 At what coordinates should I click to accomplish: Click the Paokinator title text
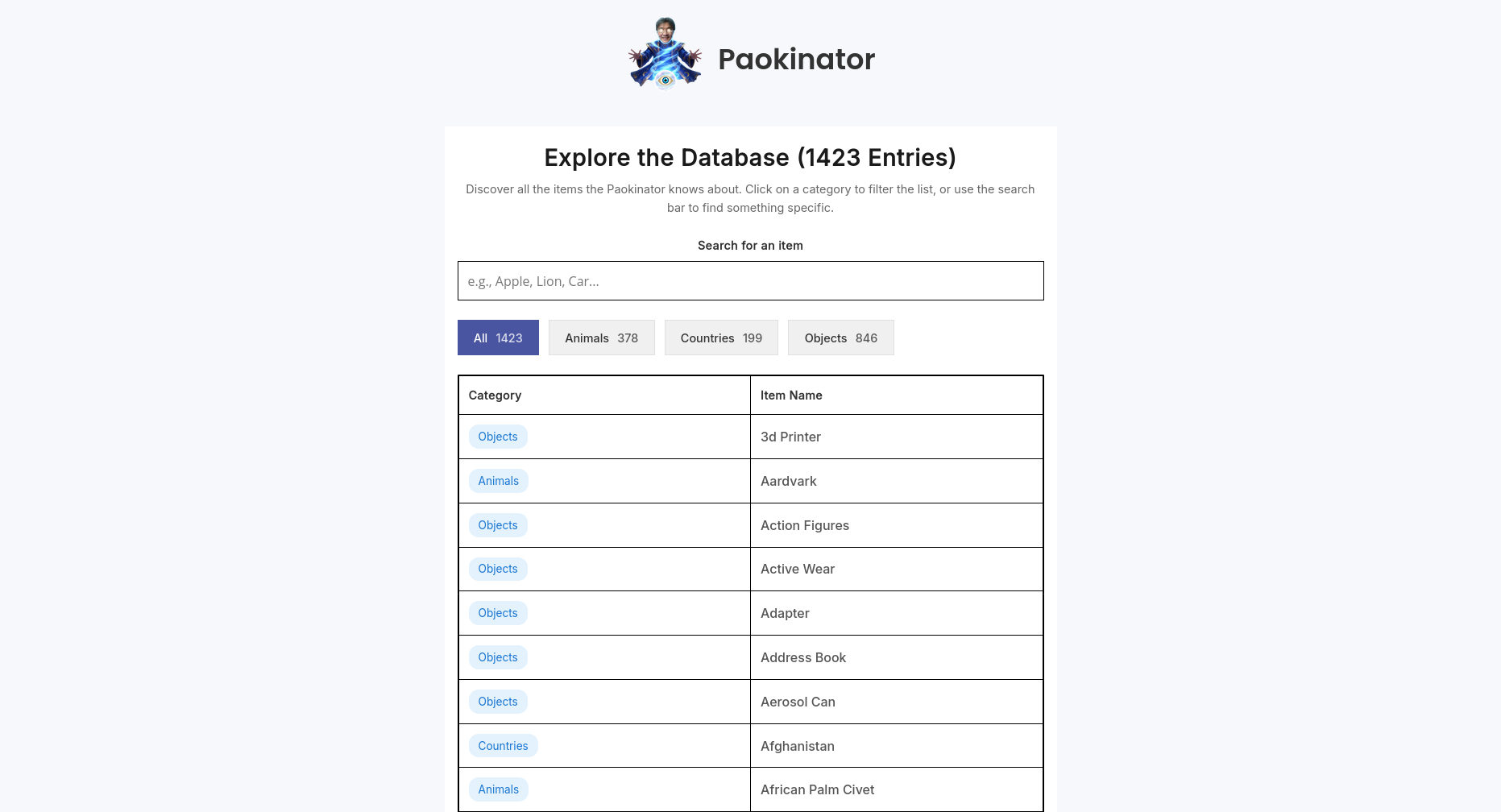click(795, 59)
